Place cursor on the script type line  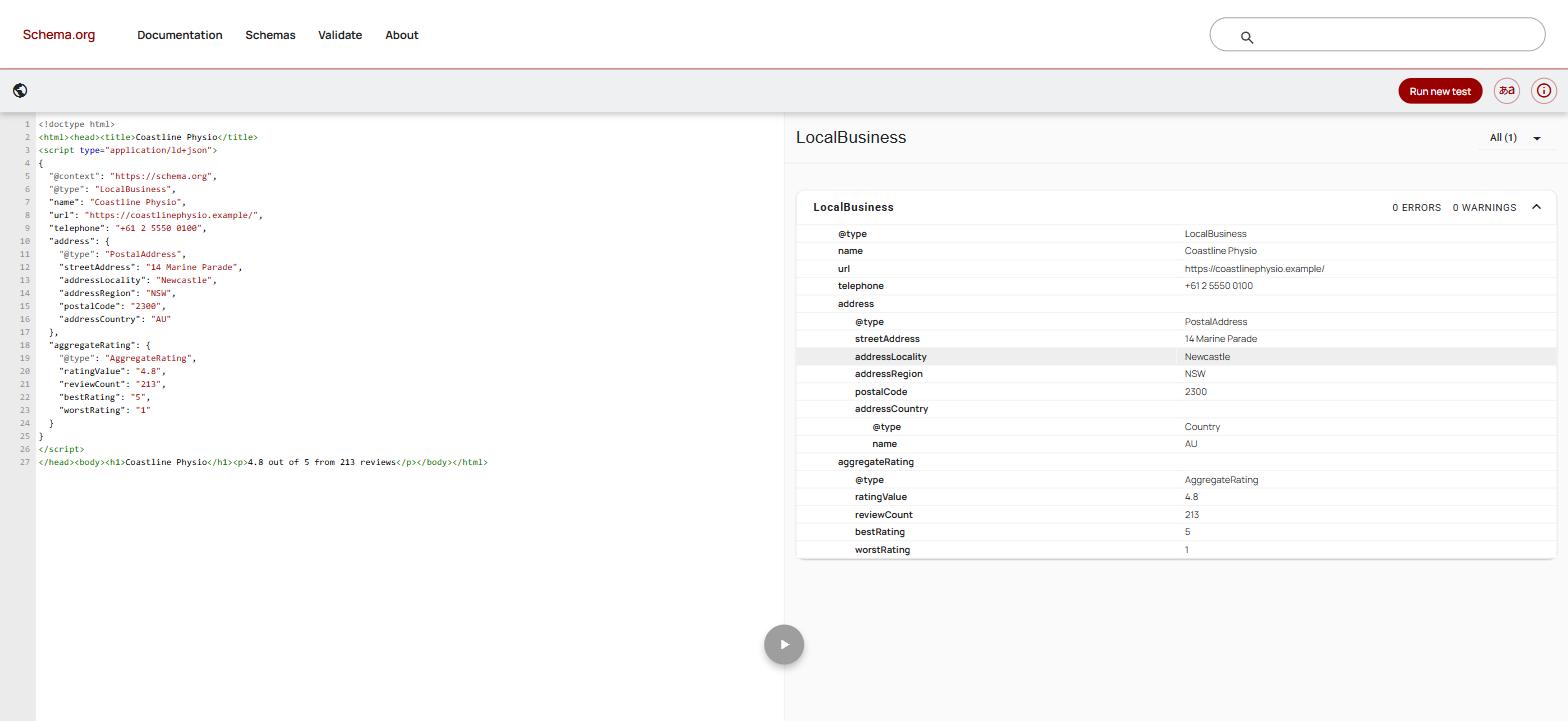tap(127, 150)
